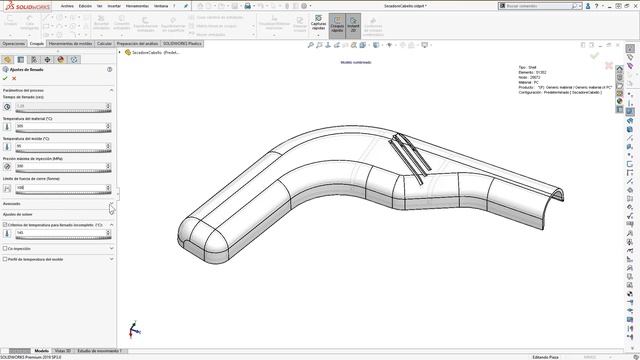Viewport: 640px width, 360px height.
Task: Click user login icon in title bar
Action: [x=588, y=6]
